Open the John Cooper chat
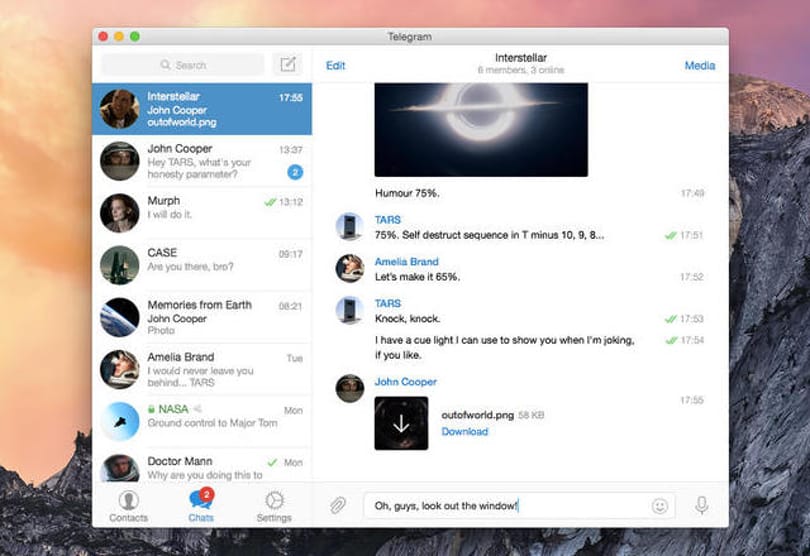 (x=202, y=161)
